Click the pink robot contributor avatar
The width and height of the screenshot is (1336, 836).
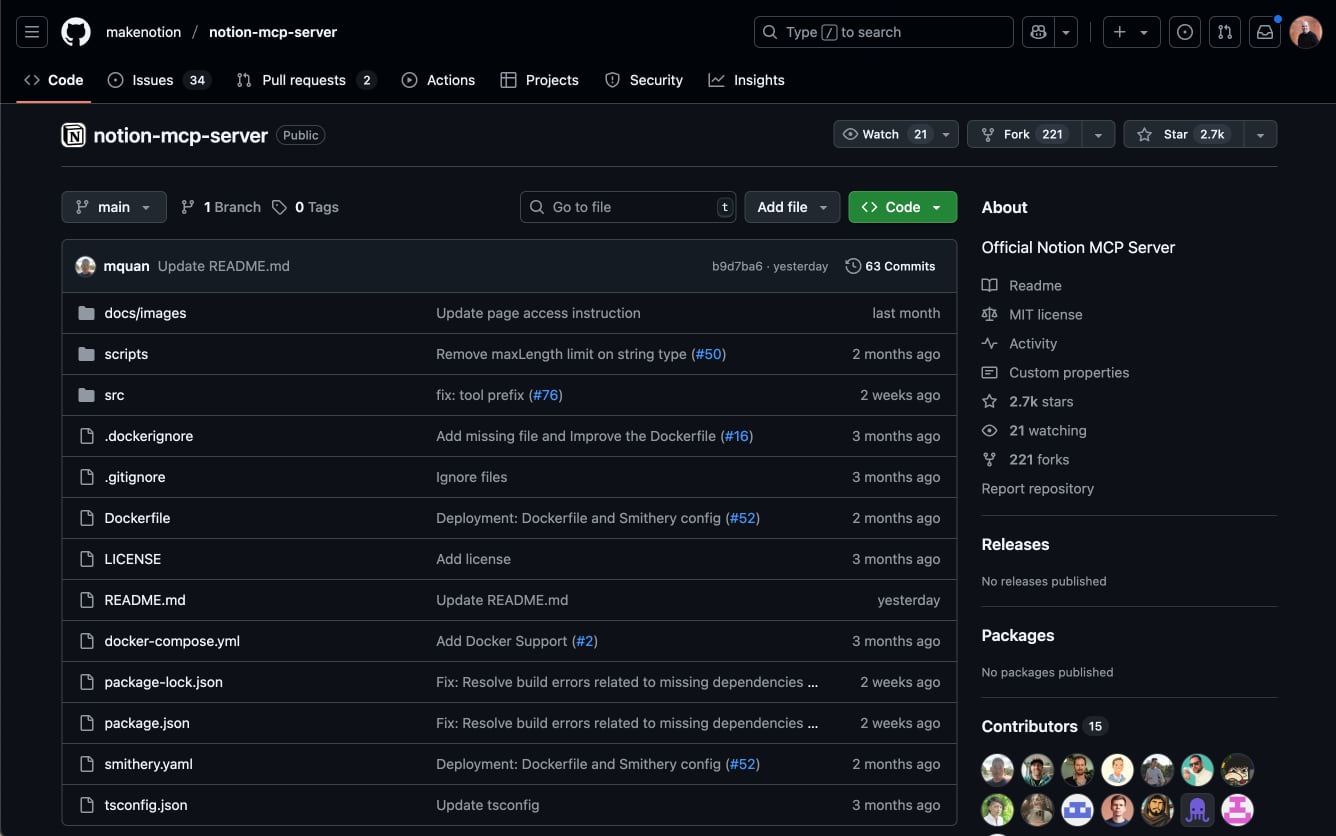[x=1237, y=809]
